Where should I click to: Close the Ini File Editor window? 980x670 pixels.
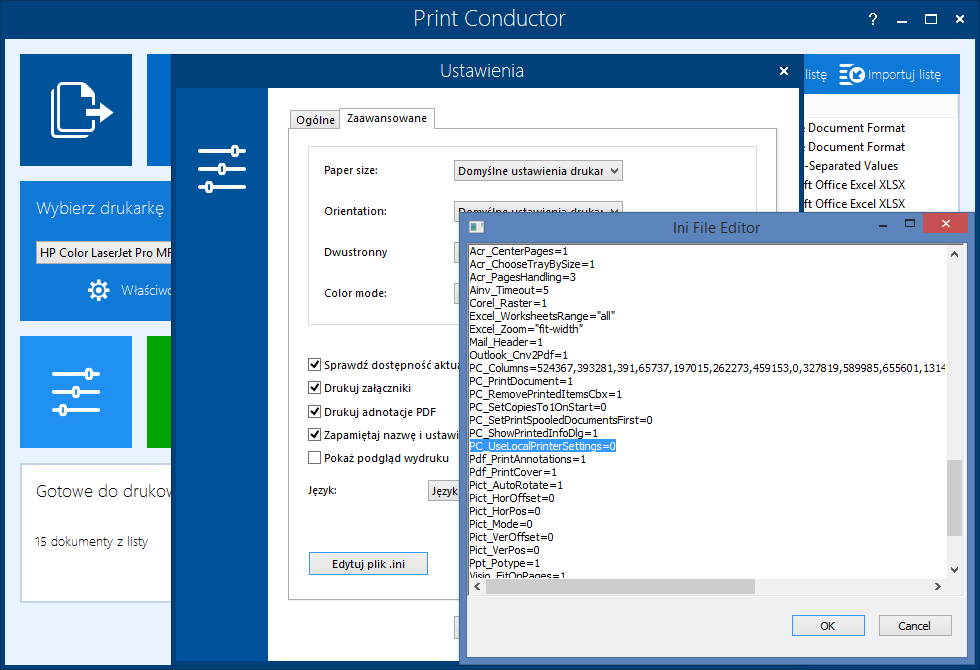(x=946, y=223)
